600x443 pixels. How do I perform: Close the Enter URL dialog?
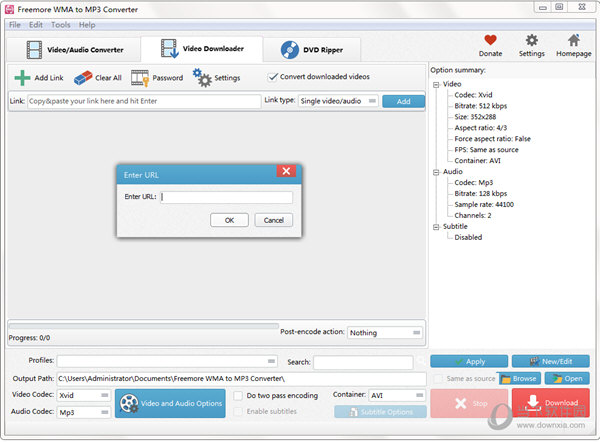pos(286,171)
